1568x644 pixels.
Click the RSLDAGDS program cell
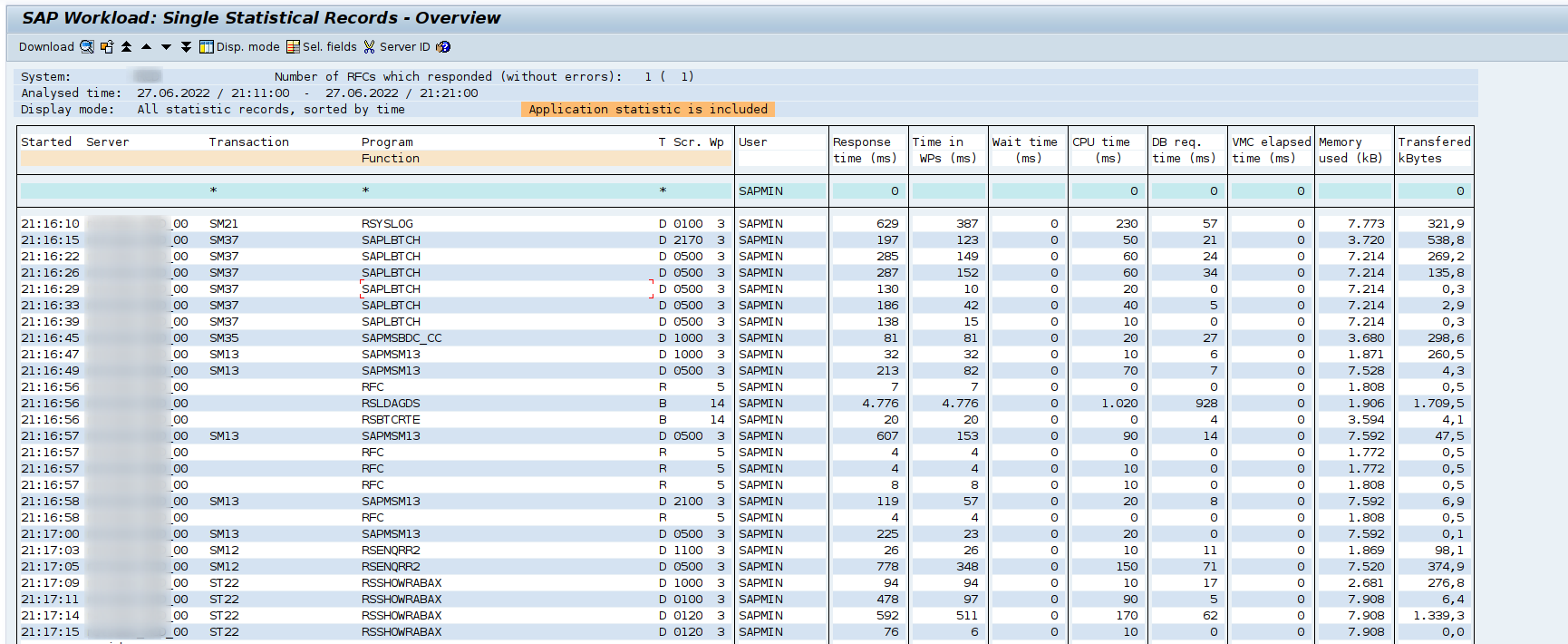(x=391, y=404)
